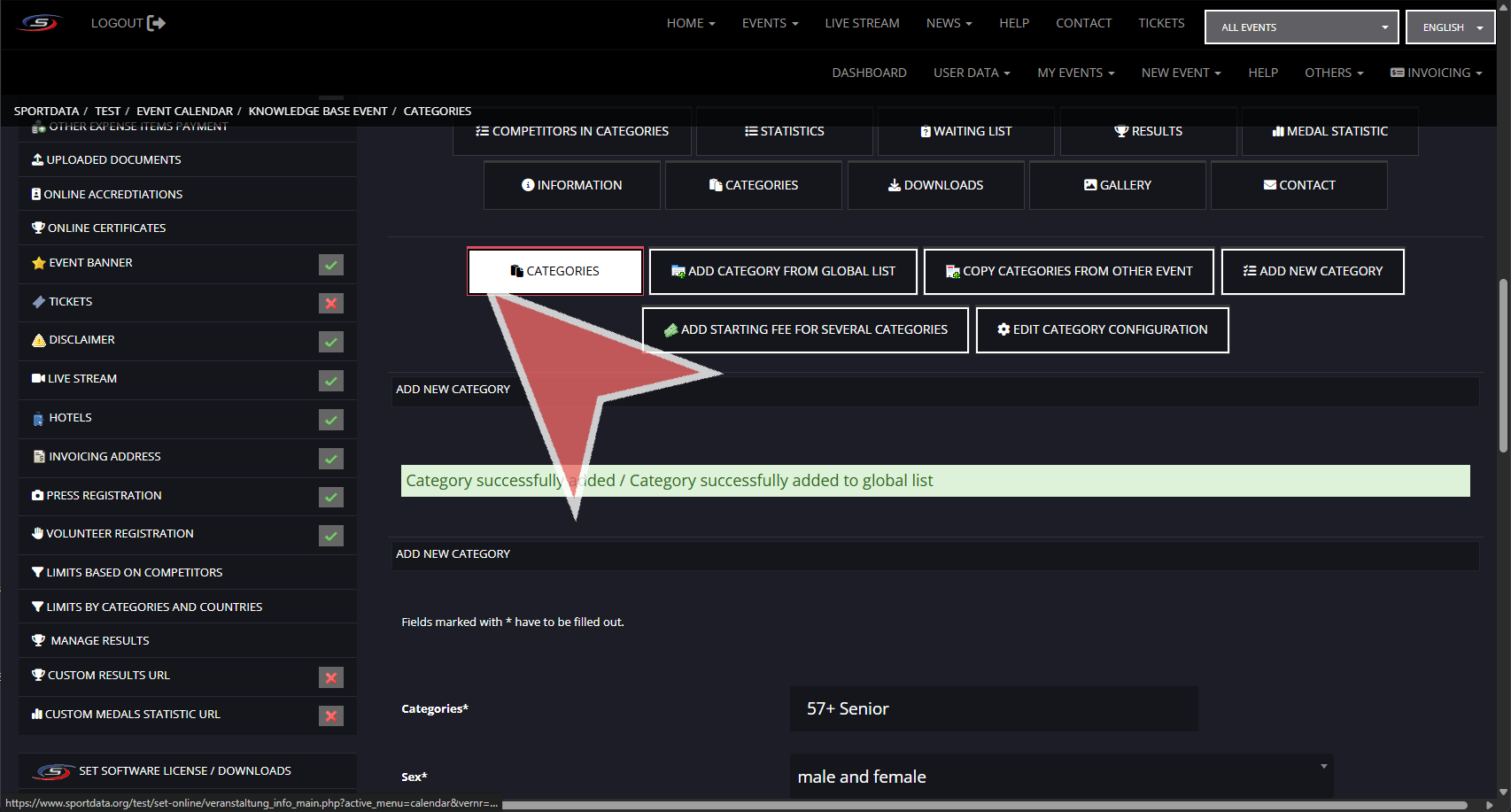This screenshot has width=1511, height=812.
Task: Click Add Category From Global List button
Action: coord(783,271)
